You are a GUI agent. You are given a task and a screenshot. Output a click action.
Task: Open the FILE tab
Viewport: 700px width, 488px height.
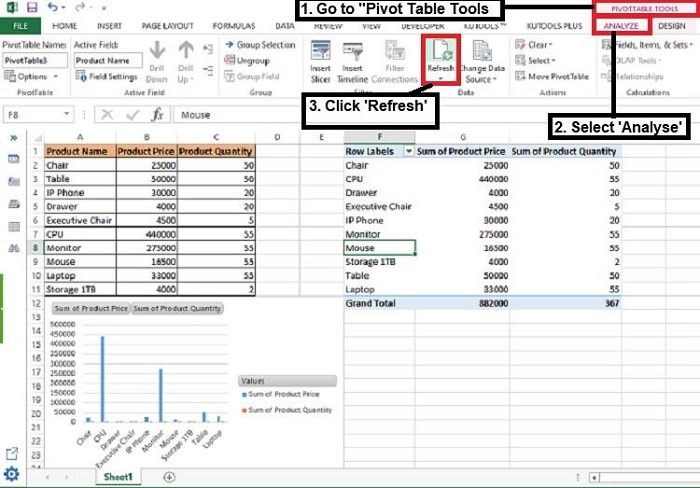click(x=20, y=26)
